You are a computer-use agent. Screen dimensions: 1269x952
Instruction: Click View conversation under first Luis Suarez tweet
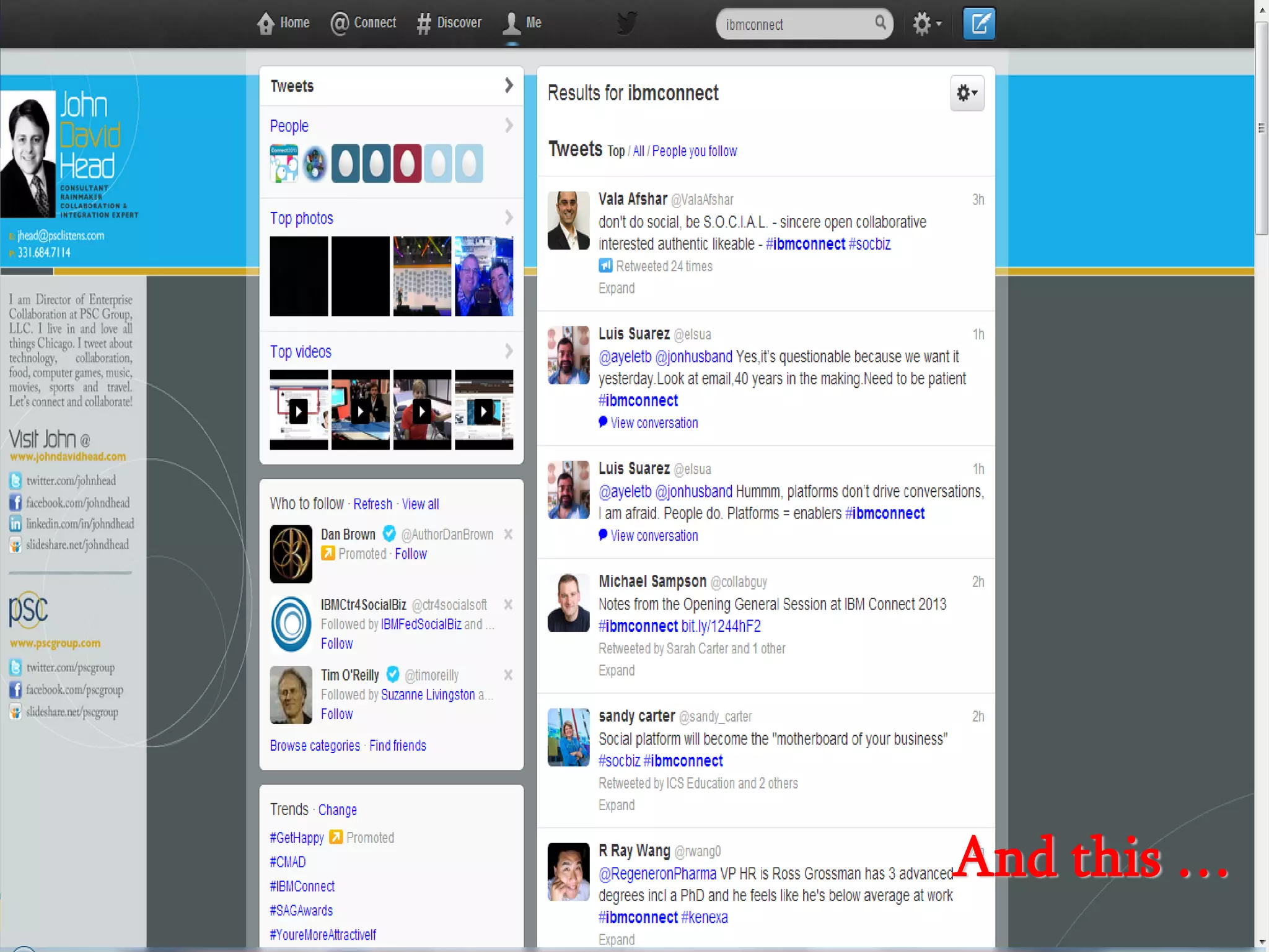(x=654, y=423)
